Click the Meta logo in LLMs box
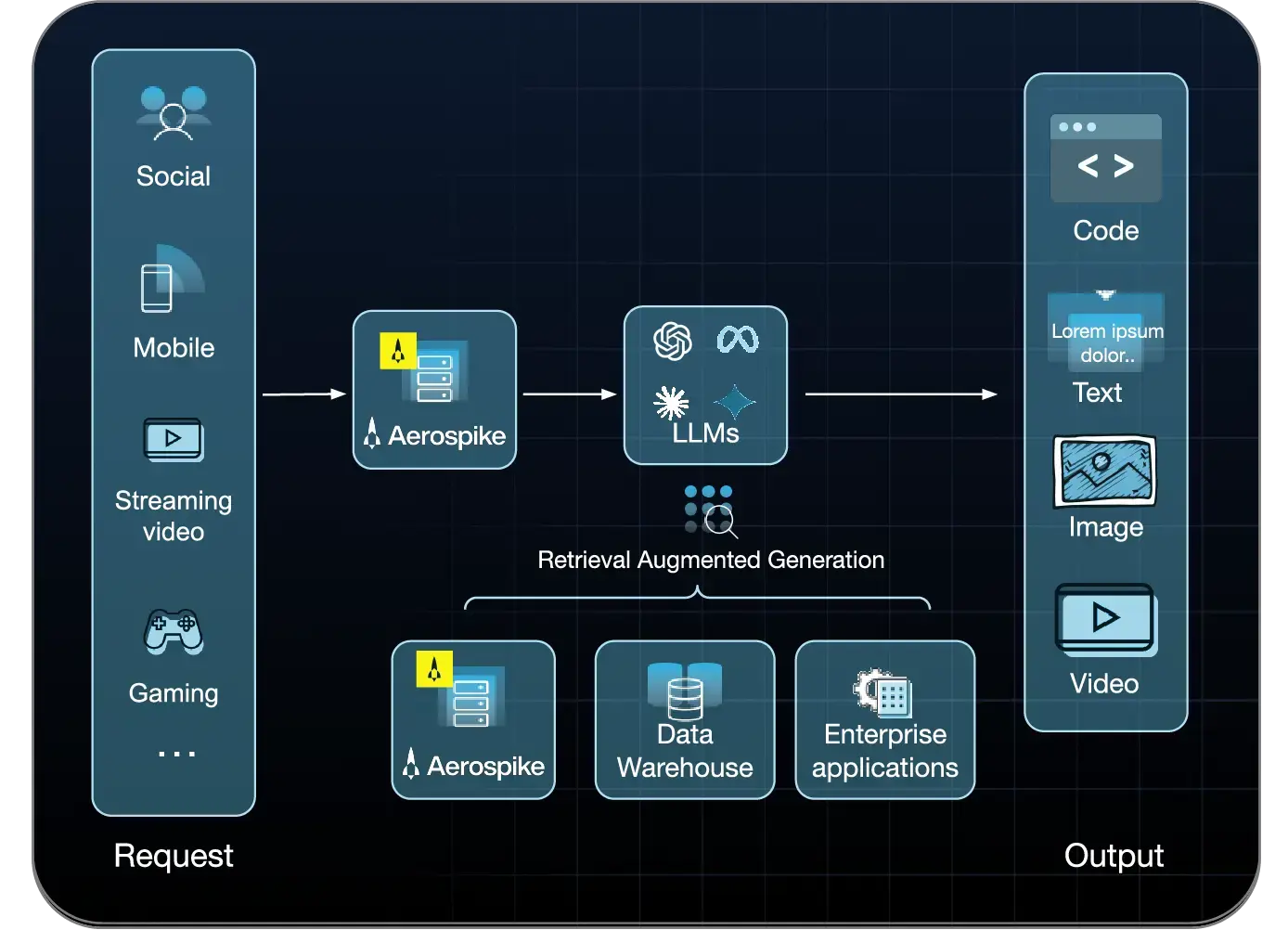This screenshot has height=930, width=1288. point(738,339)
